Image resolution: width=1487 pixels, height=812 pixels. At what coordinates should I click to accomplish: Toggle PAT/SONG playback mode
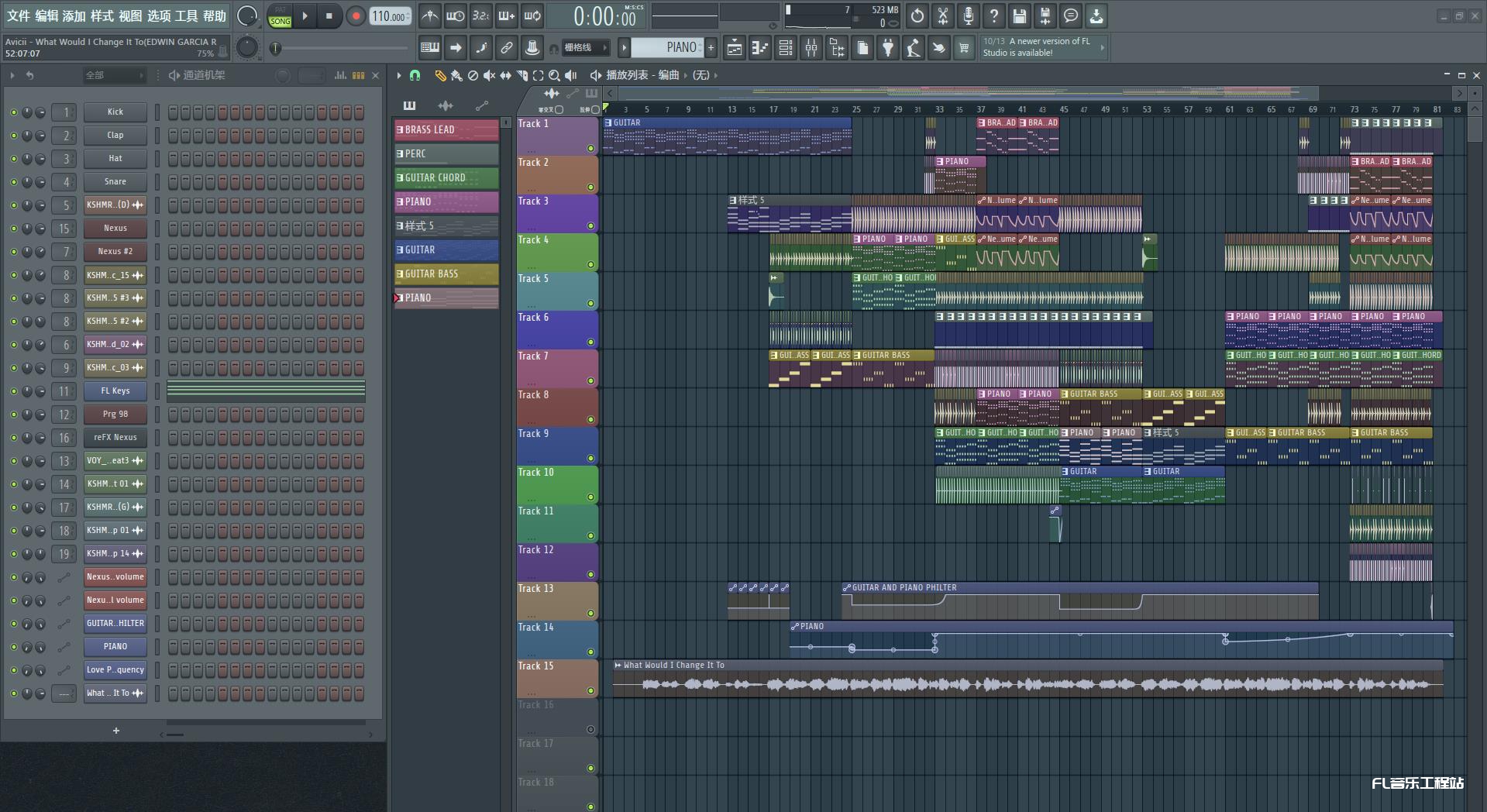coord(280,16)
